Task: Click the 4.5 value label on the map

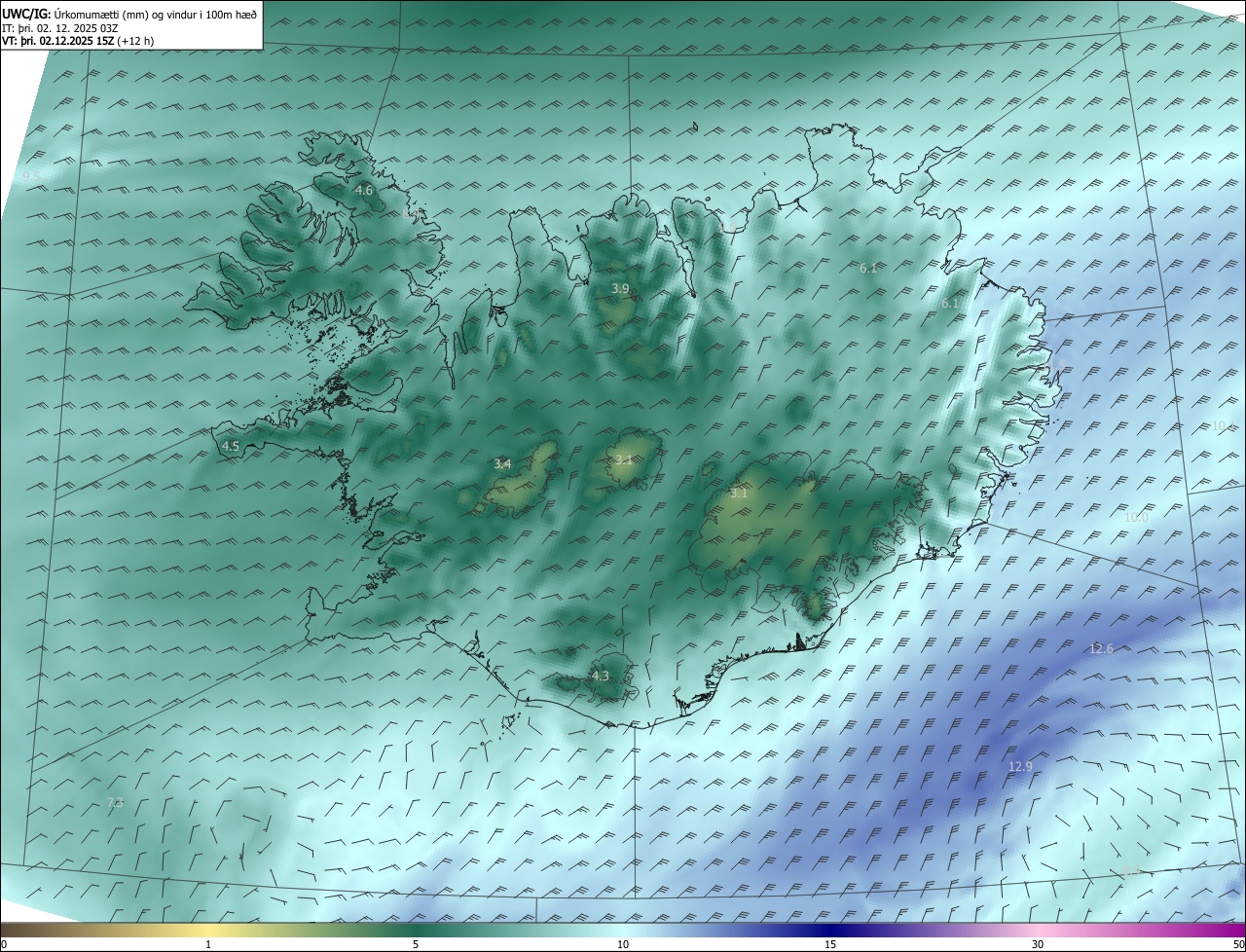Action: [x=231, y=447]
